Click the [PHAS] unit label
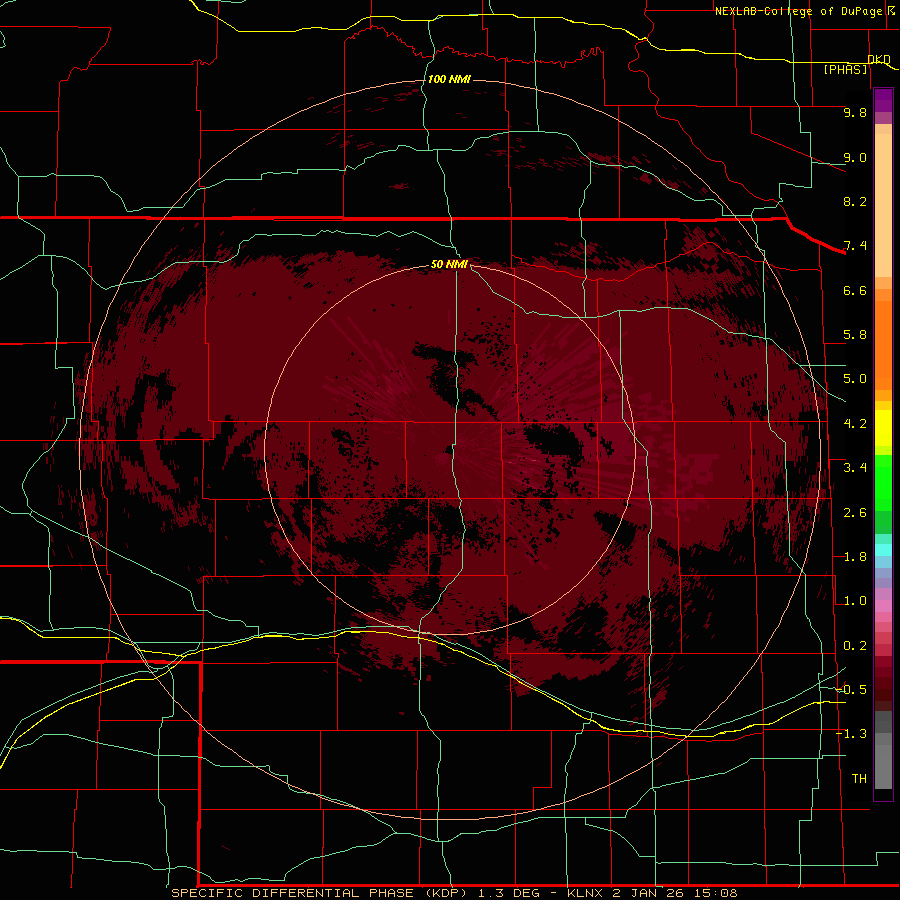The height and width of the screenshot is (900, 900). click(845, 69)
